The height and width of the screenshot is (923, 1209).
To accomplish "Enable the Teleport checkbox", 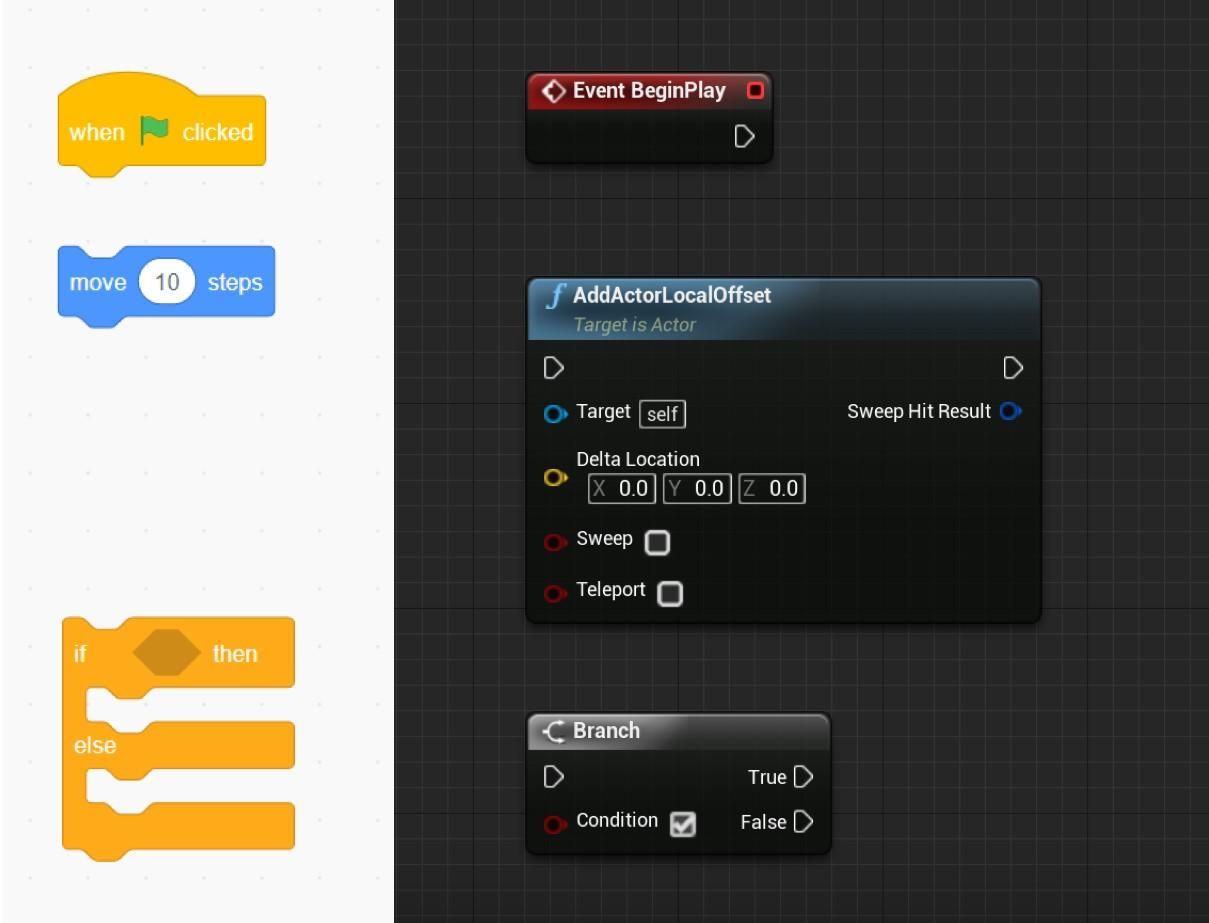I will tap(670, 593).
